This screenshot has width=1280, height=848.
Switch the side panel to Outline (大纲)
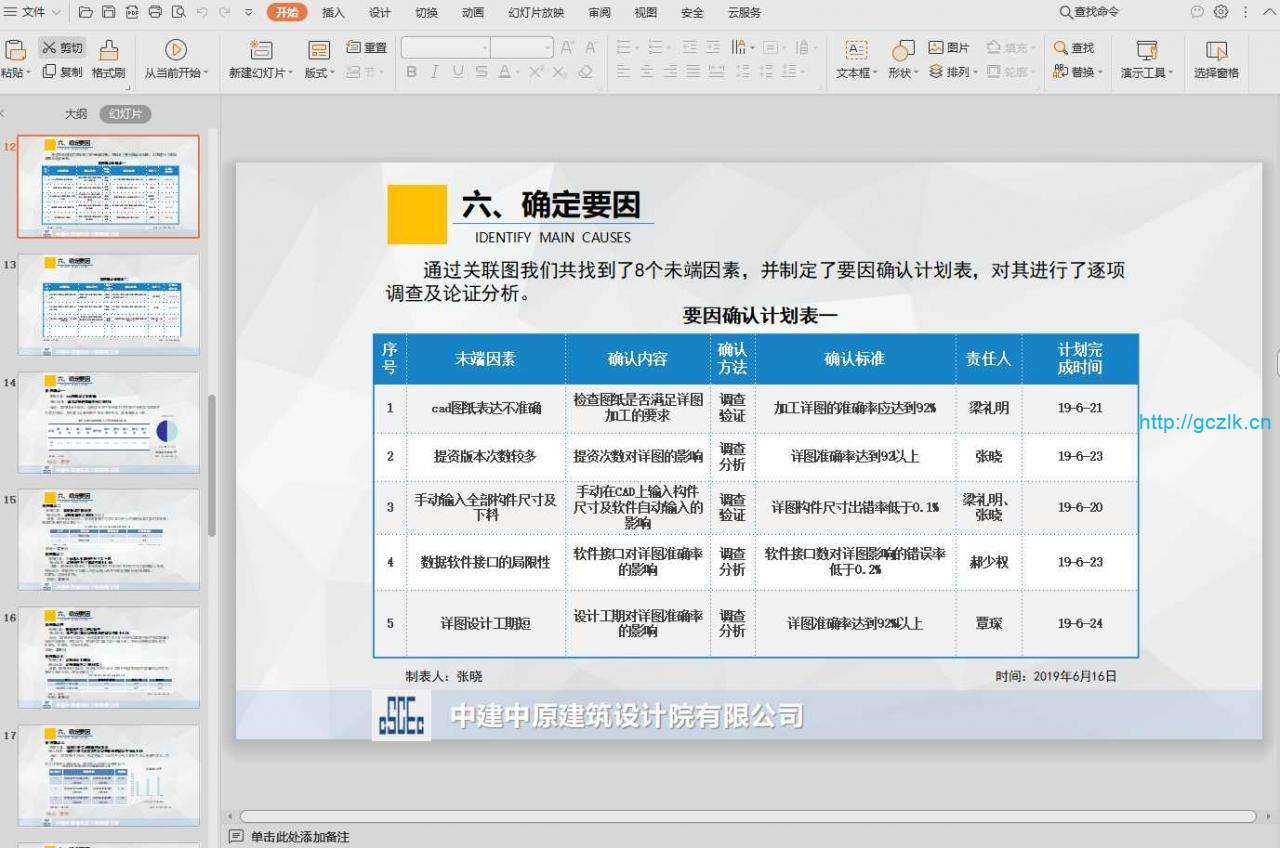pos(76,114)
